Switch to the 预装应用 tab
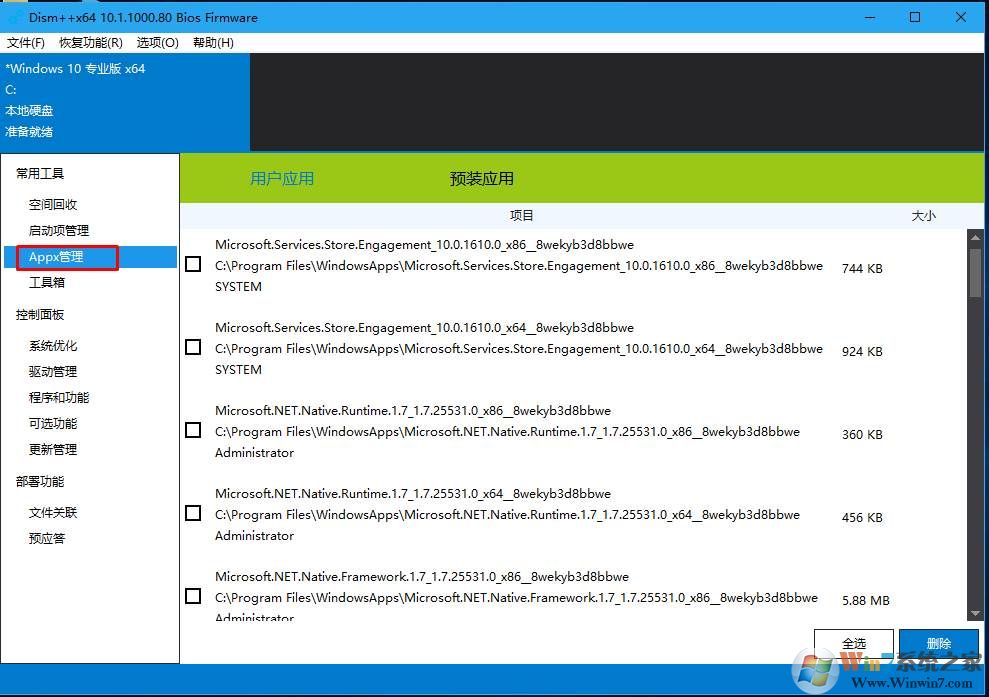 (x=481, y=179)
